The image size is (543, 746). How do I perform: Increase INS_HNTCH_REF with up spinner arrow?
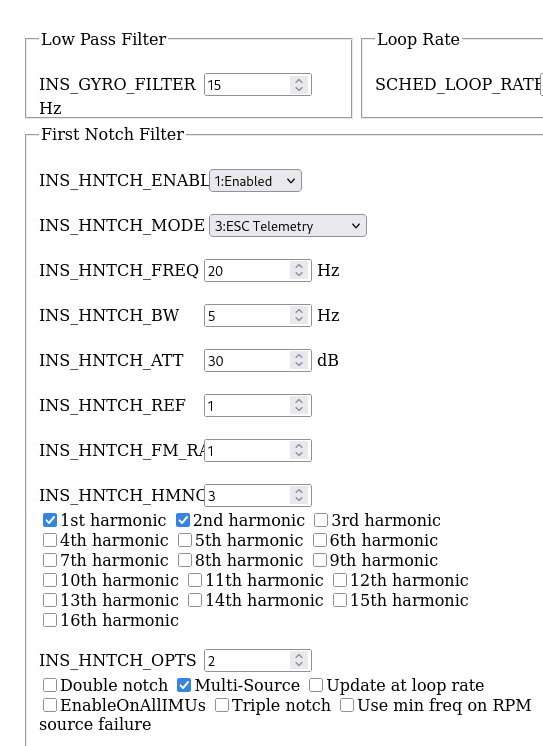tap(299, 401)
